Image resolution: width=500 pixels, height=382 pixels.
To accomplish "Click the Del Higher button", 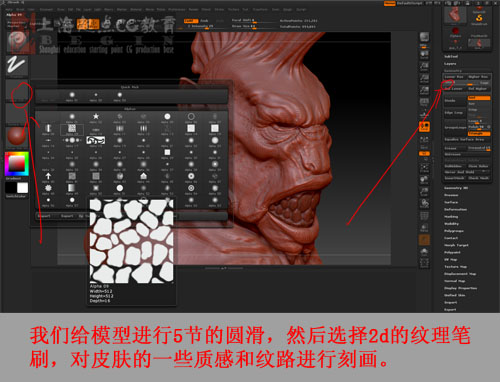I will 479,89.
